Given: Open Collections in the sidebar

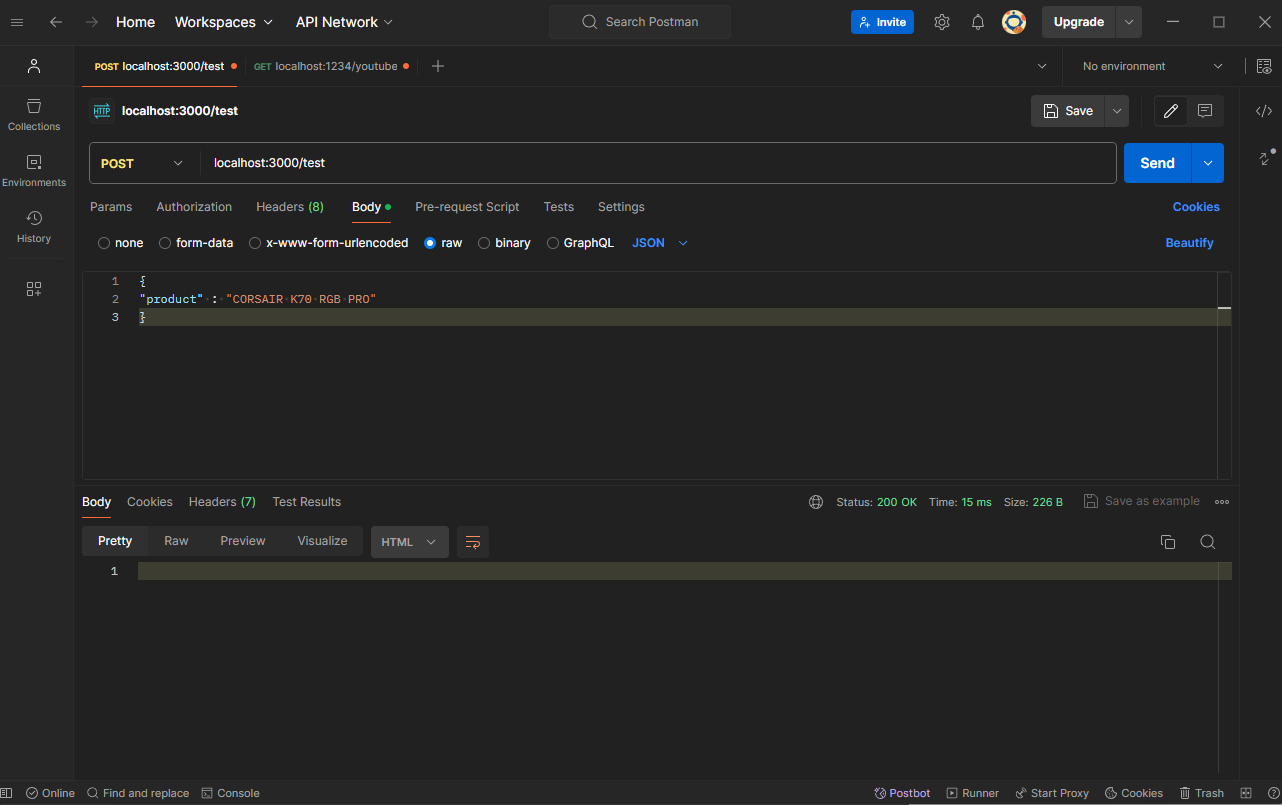Looking at the screenshot, I should [x=34, y=115].
